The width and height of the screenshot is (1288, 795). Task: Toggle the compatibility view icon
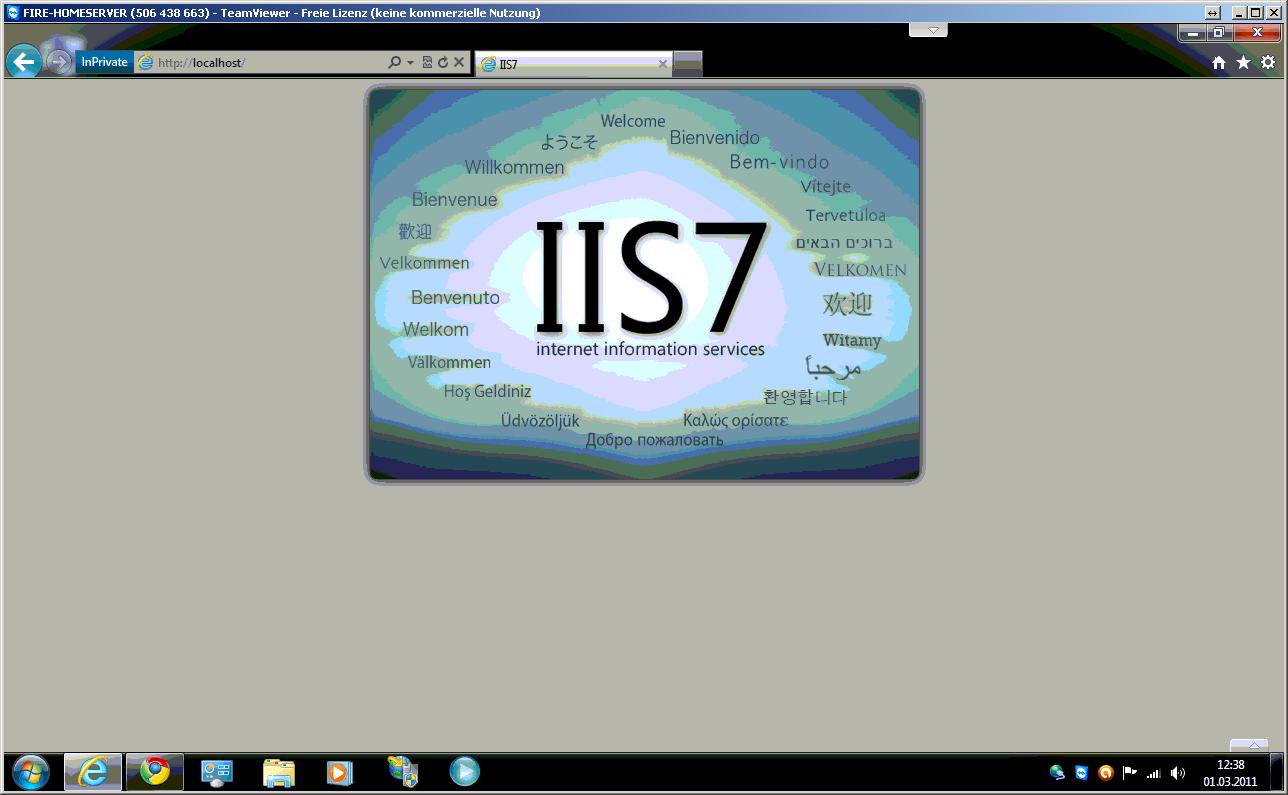coord(427,62)
